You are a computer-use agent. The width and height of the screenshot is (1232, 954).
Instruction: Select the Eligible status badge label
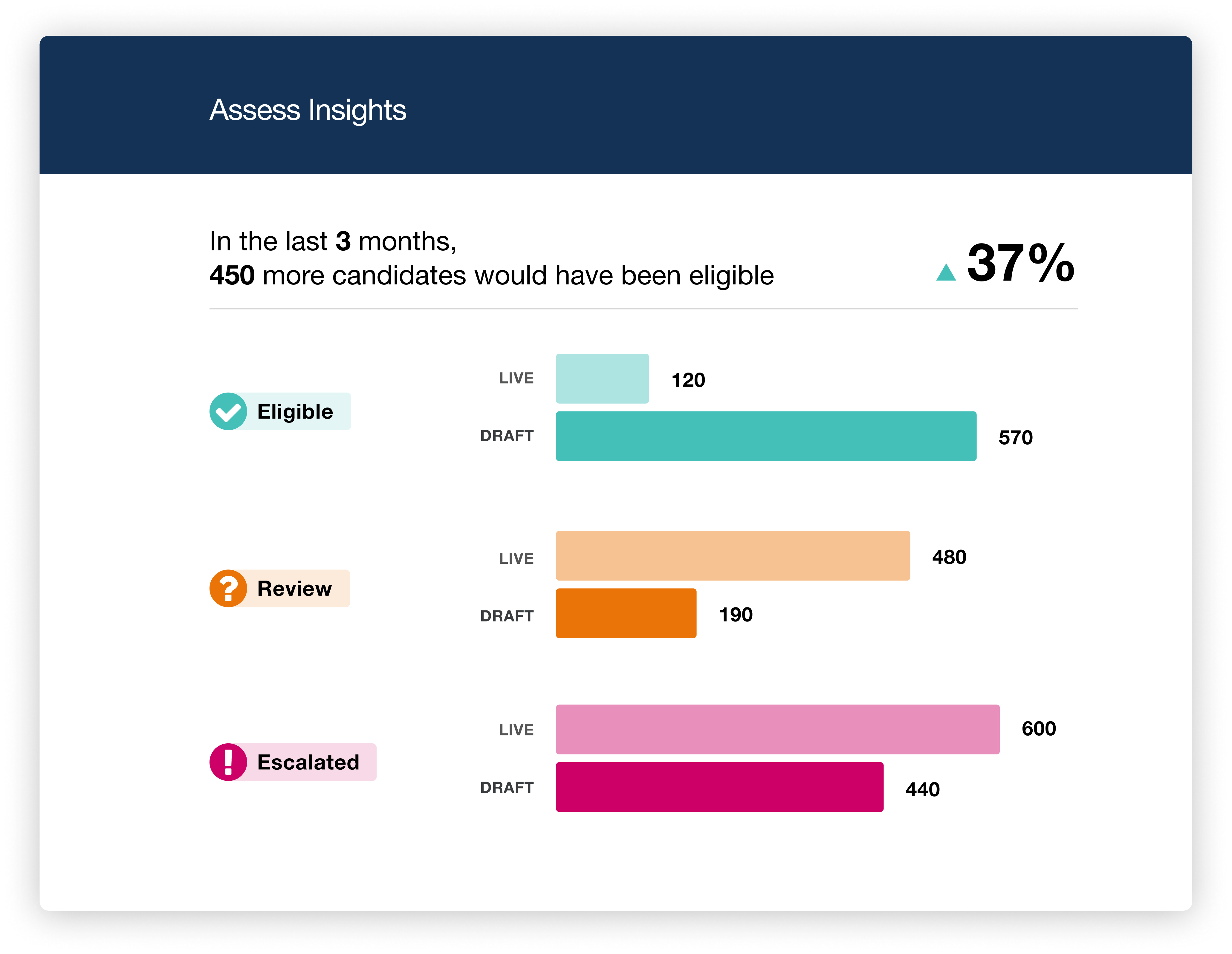tap(295, 412)
